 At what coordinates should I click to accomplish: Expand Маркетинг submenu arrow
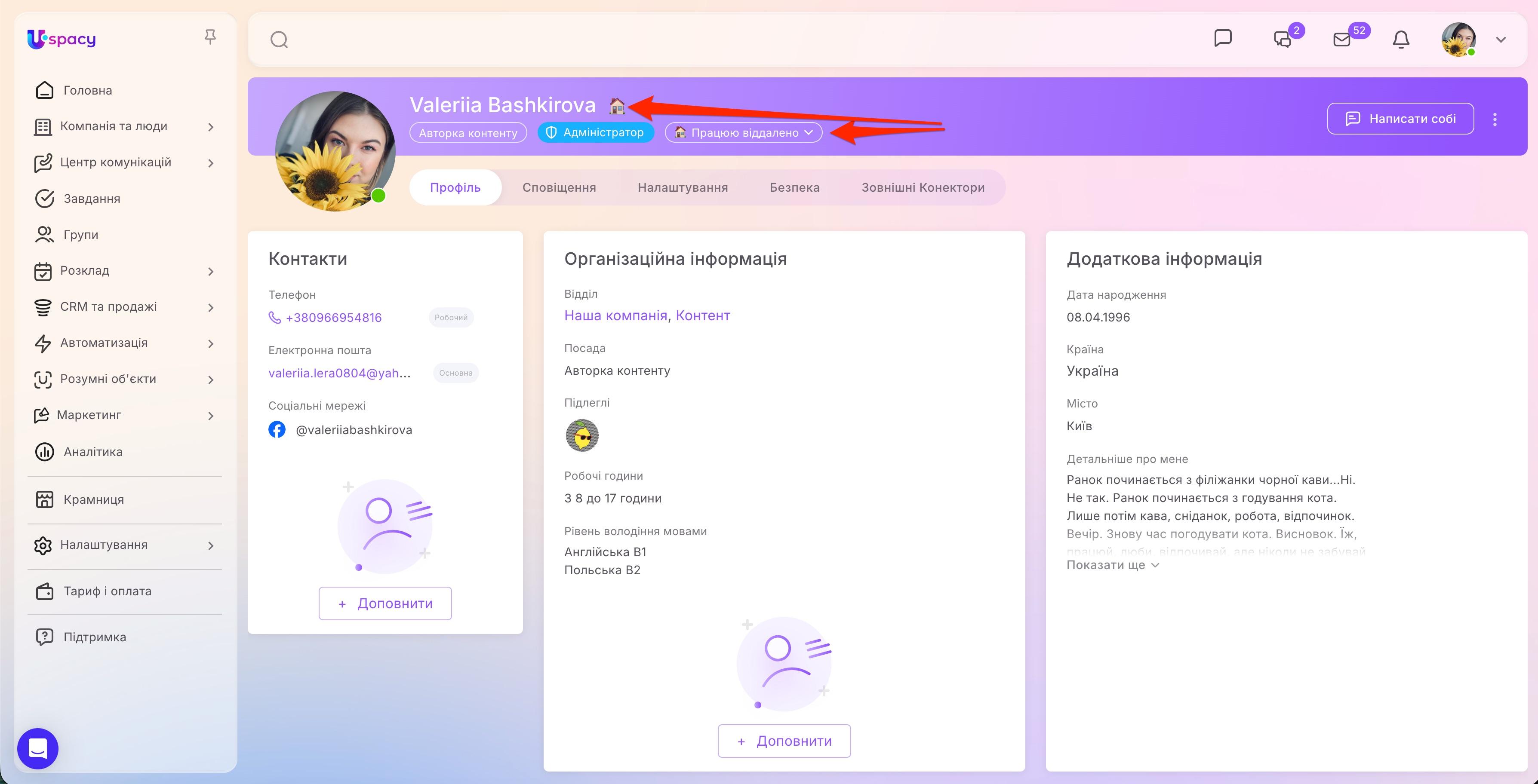[211, 416]
